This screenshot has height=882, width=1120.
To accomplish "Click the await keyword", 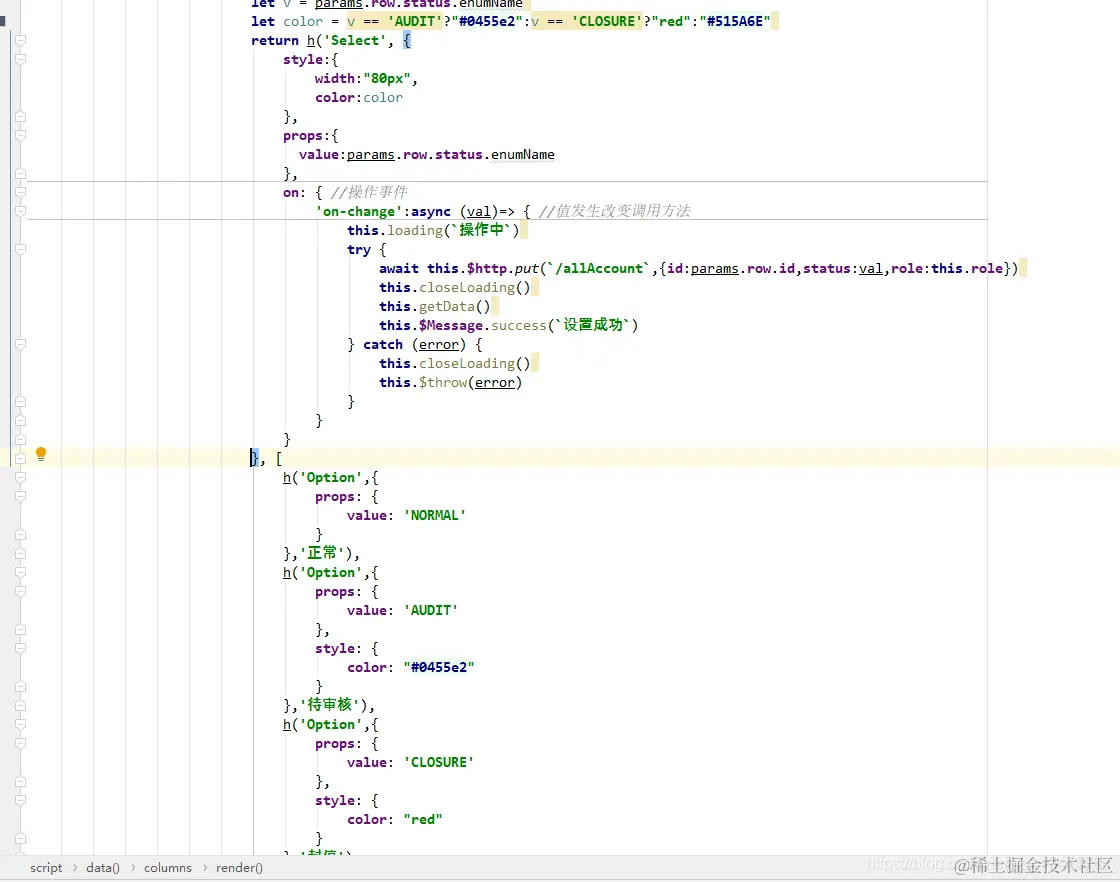I will [x=399, y=269].
